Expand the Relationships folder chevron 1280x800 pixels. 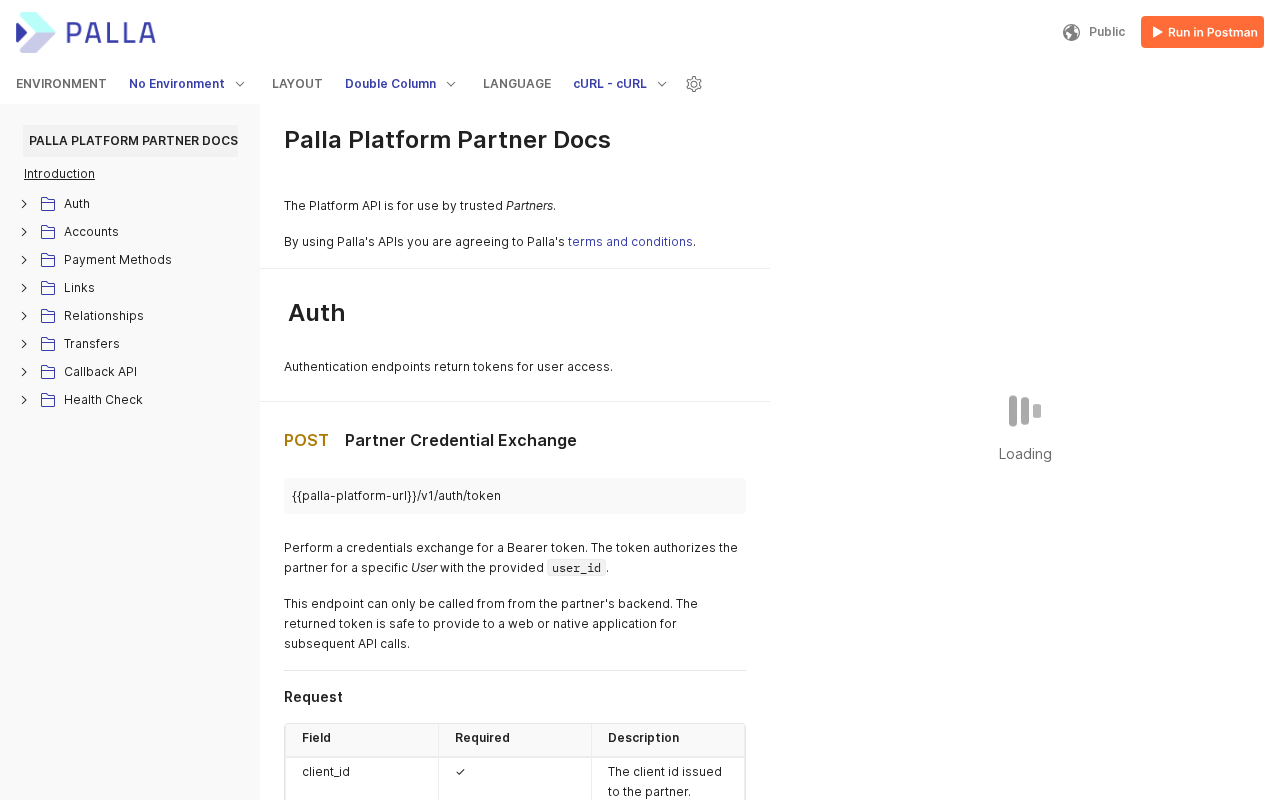(24, 316)
